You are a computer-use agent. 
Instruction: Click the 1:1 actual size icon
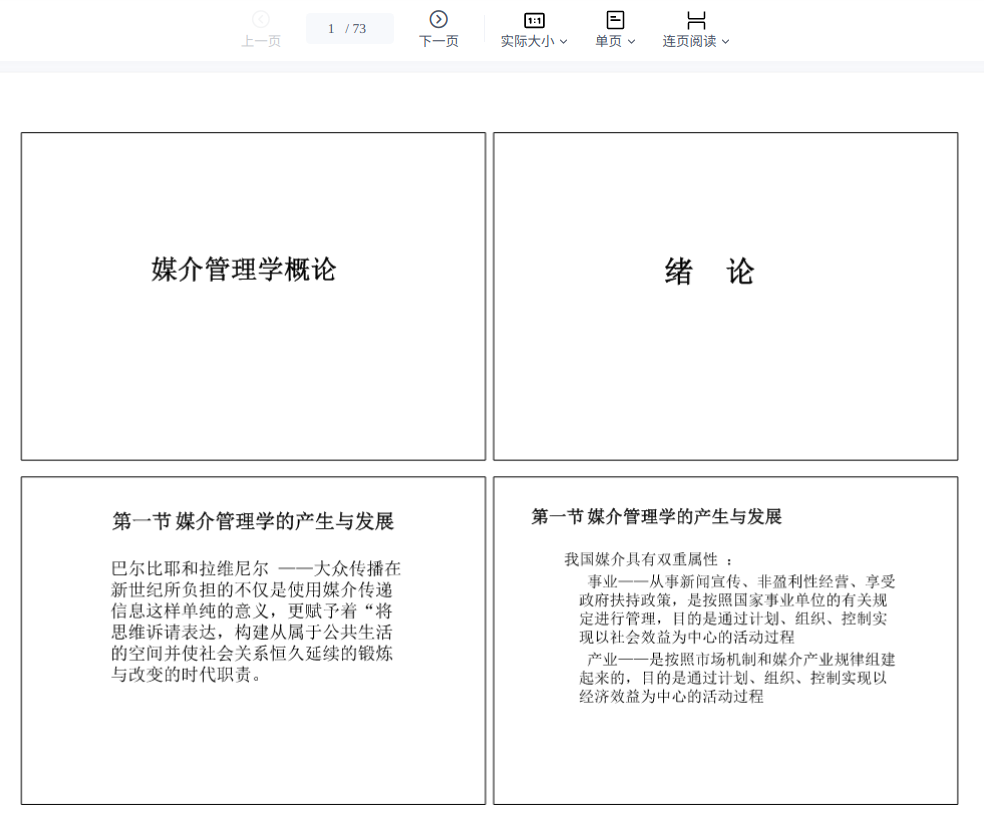pyautogui.click(x=534, y=20)
